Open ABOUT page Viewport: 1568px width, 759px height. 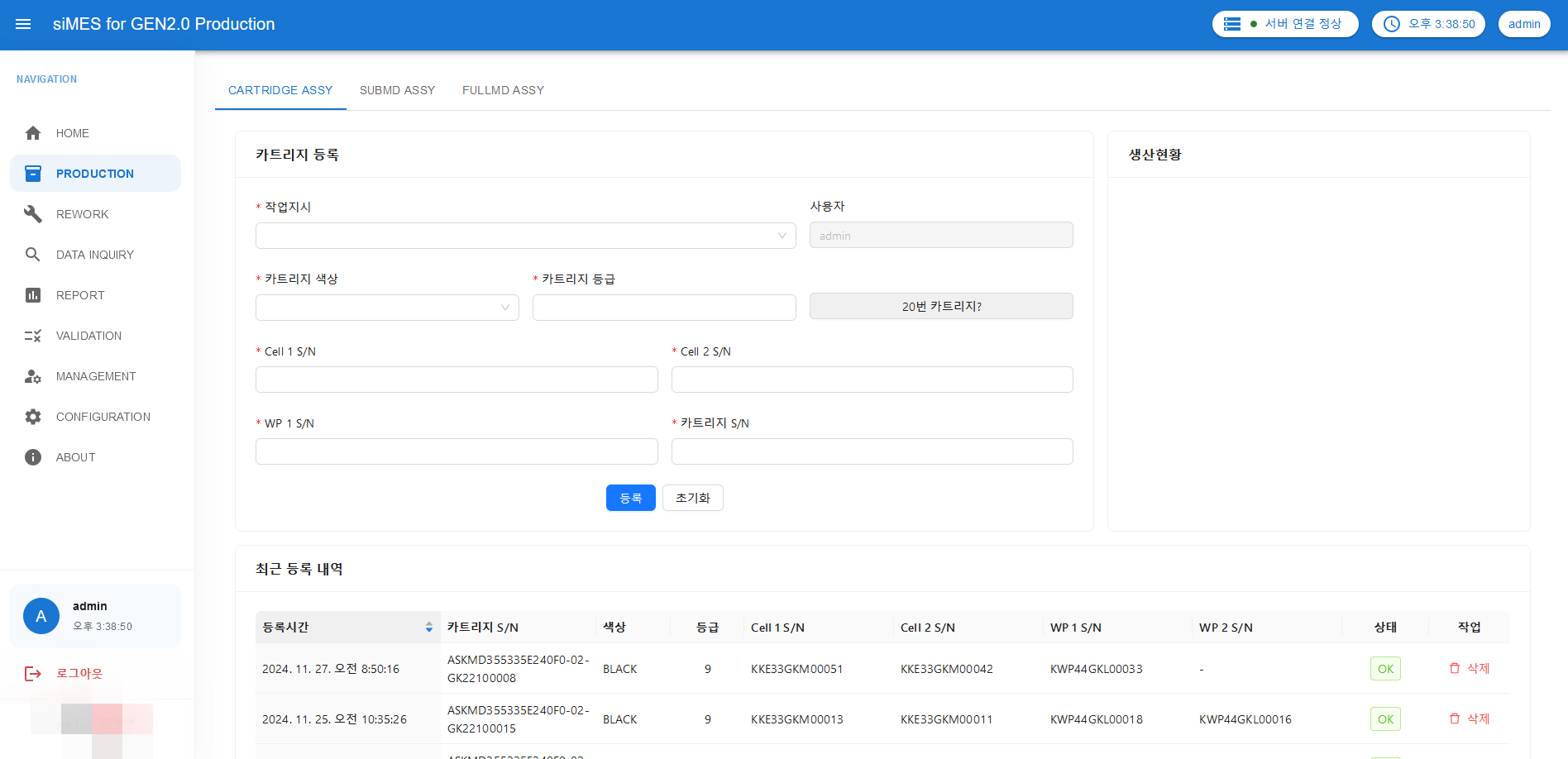tap(95, 457)
